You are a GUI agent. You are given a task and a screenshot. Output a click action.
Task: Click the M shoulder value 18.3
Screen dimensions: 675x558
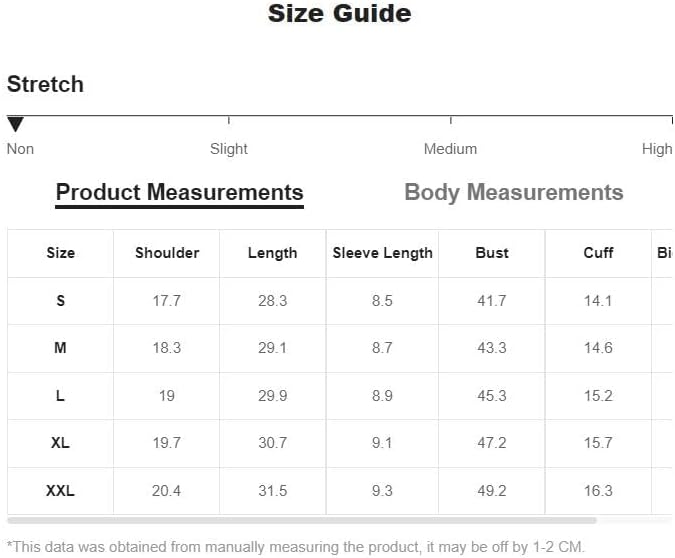(x=167, y=347)
